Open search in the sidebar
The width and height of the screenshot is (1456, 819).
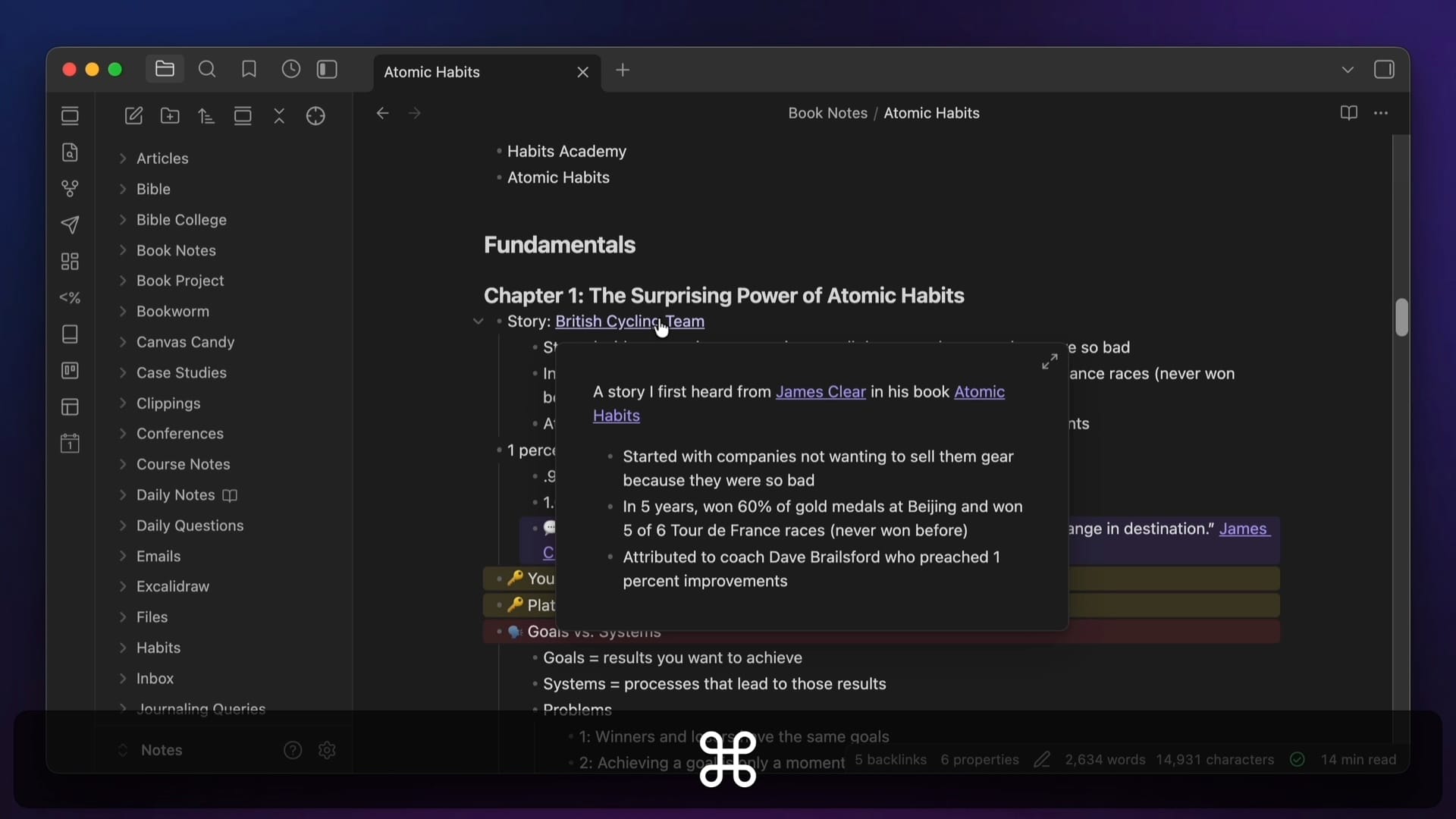point(206,70)
